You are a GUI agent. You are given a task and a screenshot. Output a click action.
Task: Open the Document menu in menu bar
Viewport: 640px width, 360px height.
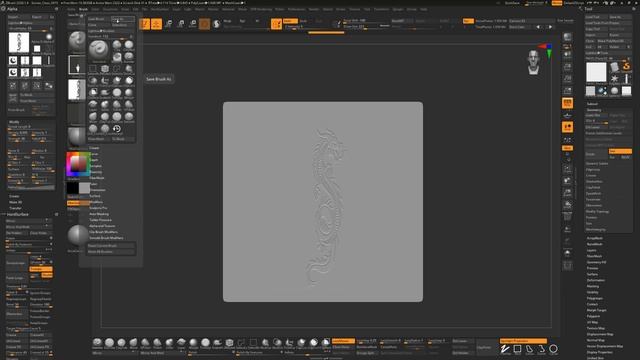click(x=110, y=9)
